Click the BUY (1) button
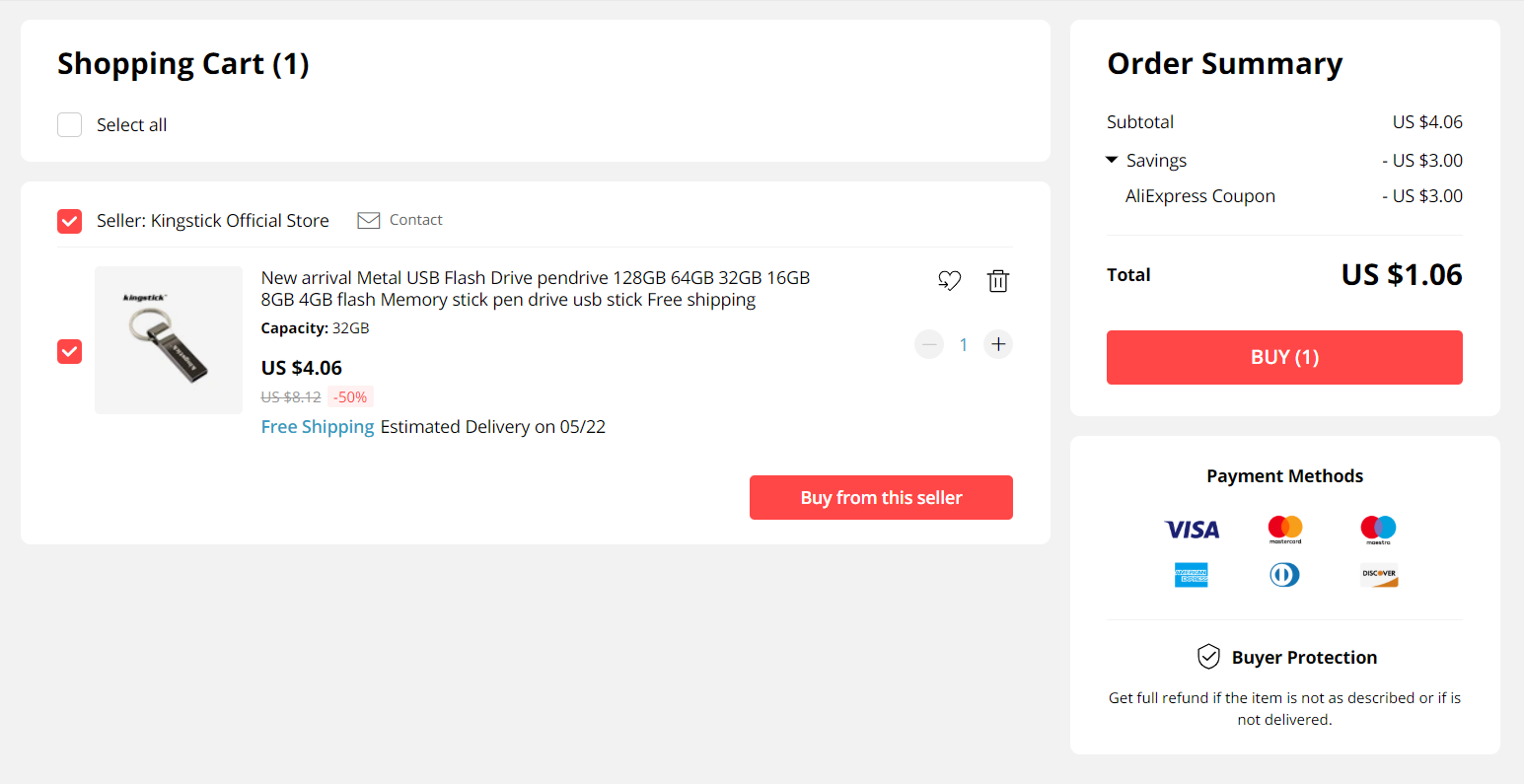This screenshot has height=784, width=1524. pos(1284,357)
